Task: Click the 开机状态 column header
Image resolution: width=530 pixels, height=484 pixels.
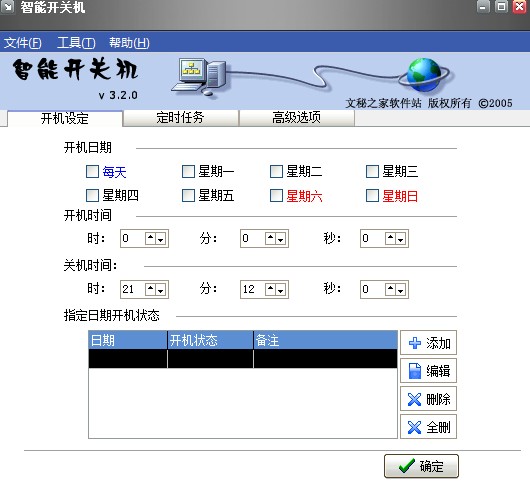Action: [x=210, y=340]
